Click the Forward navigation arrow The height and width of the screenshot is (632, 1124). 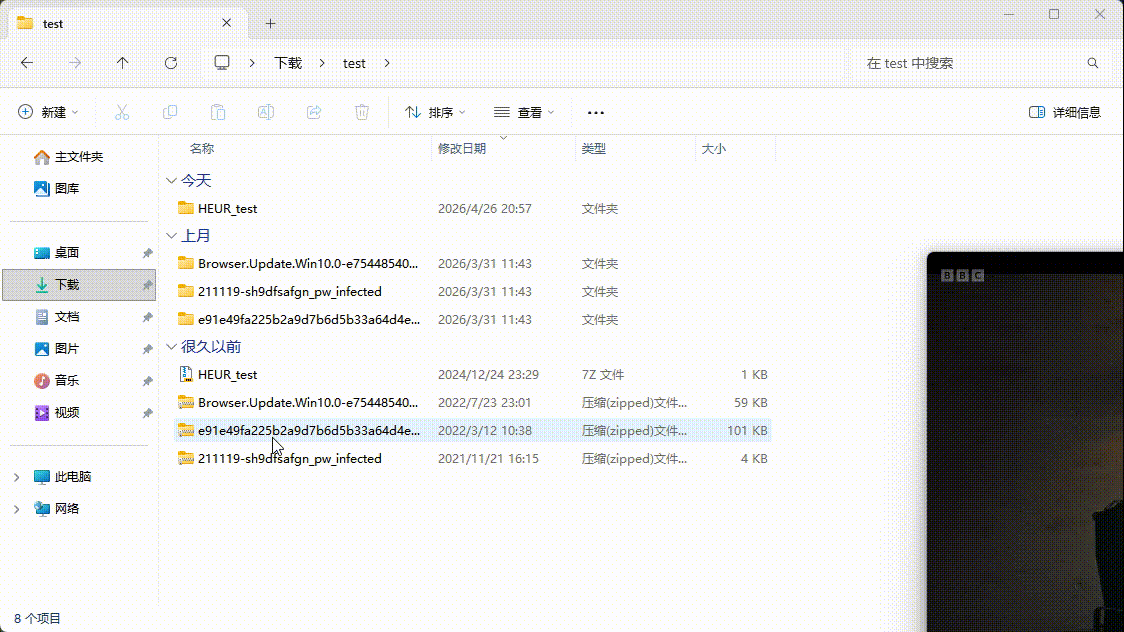coord(75,63)
